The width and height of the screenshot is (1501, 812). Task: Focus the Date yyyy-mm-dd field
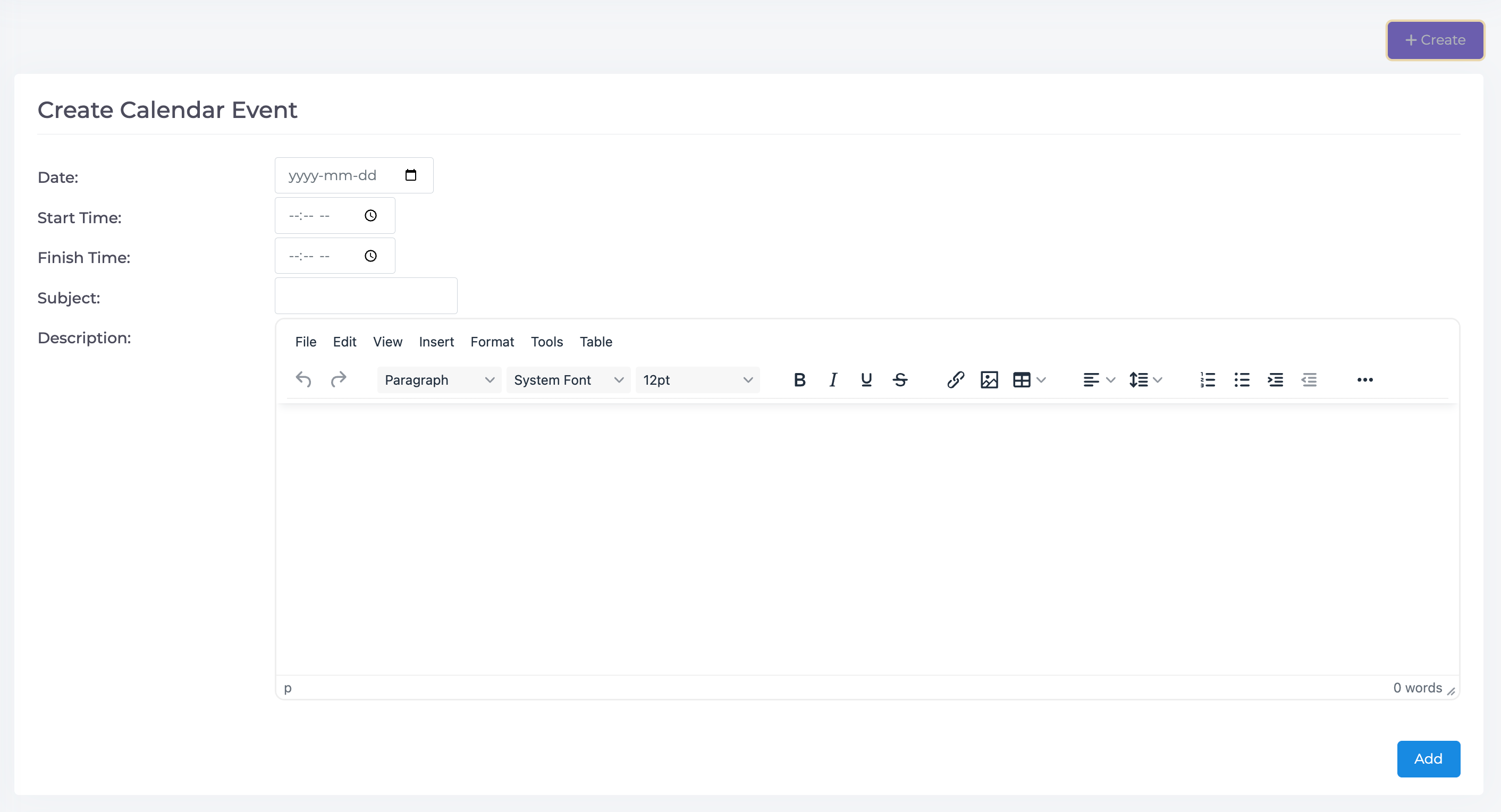(353, 175)
